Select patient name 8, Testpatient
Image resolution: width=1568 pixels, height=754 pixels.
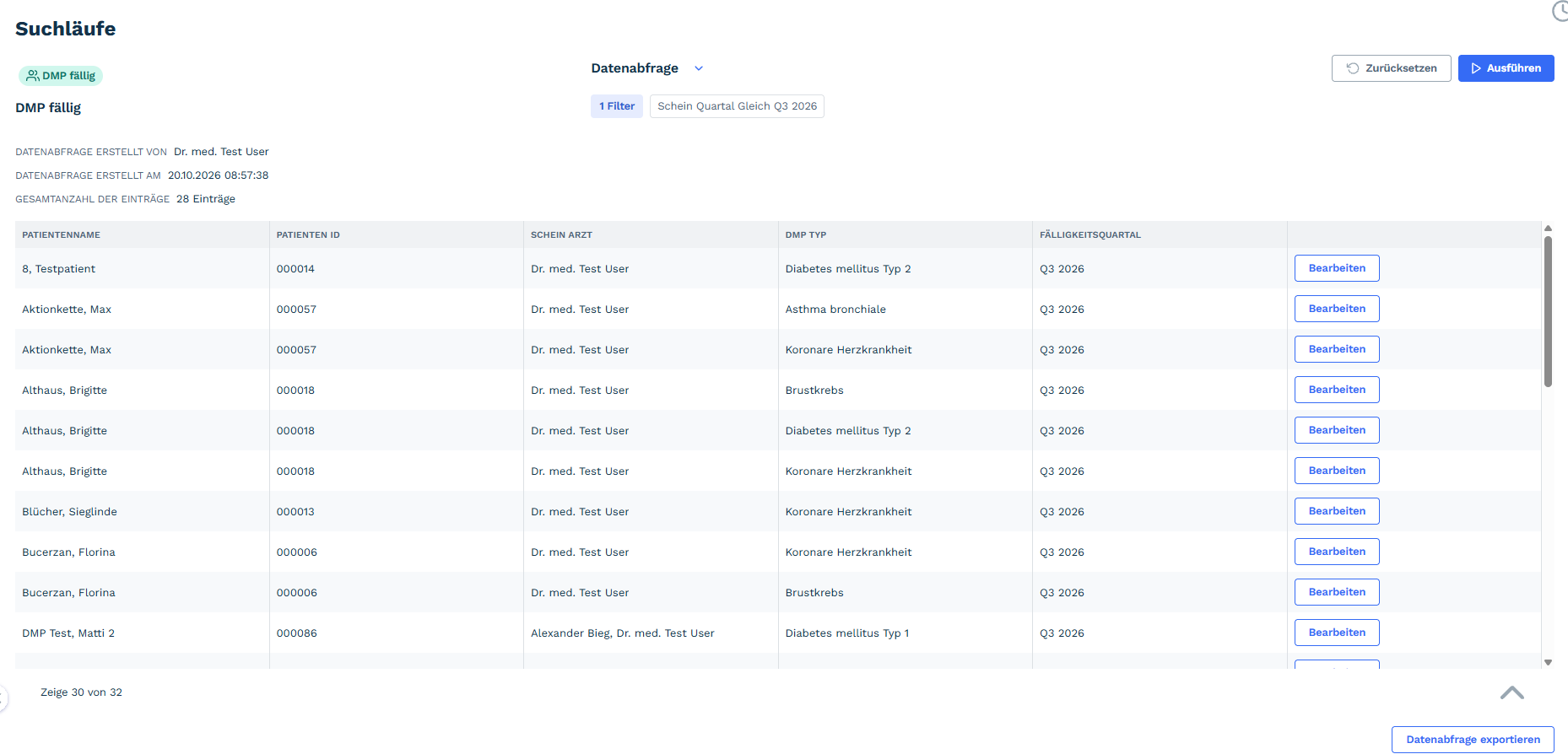pyautogui.click(x=58, y=269)
